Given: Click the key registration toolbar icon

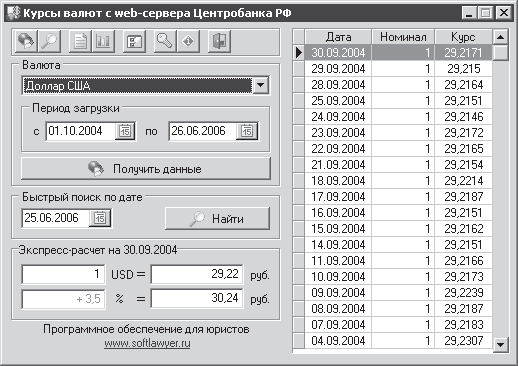Looking at the screenshot, I should point(165,42).
